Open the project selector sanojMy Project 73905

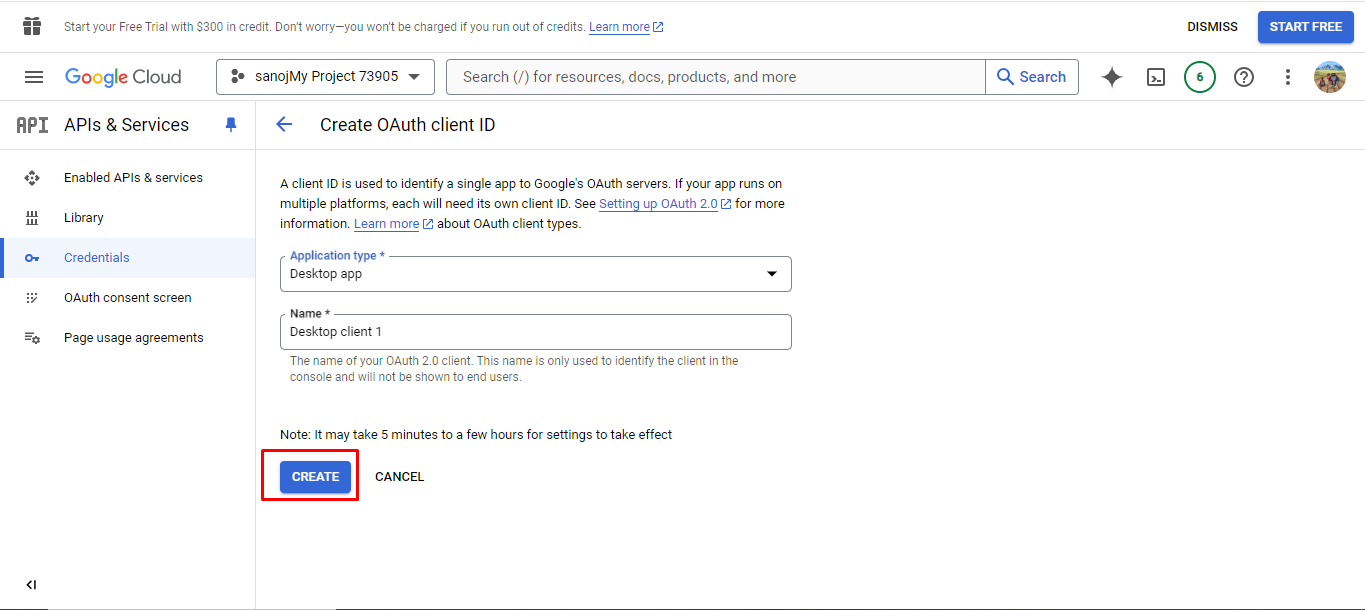(325, 77)
